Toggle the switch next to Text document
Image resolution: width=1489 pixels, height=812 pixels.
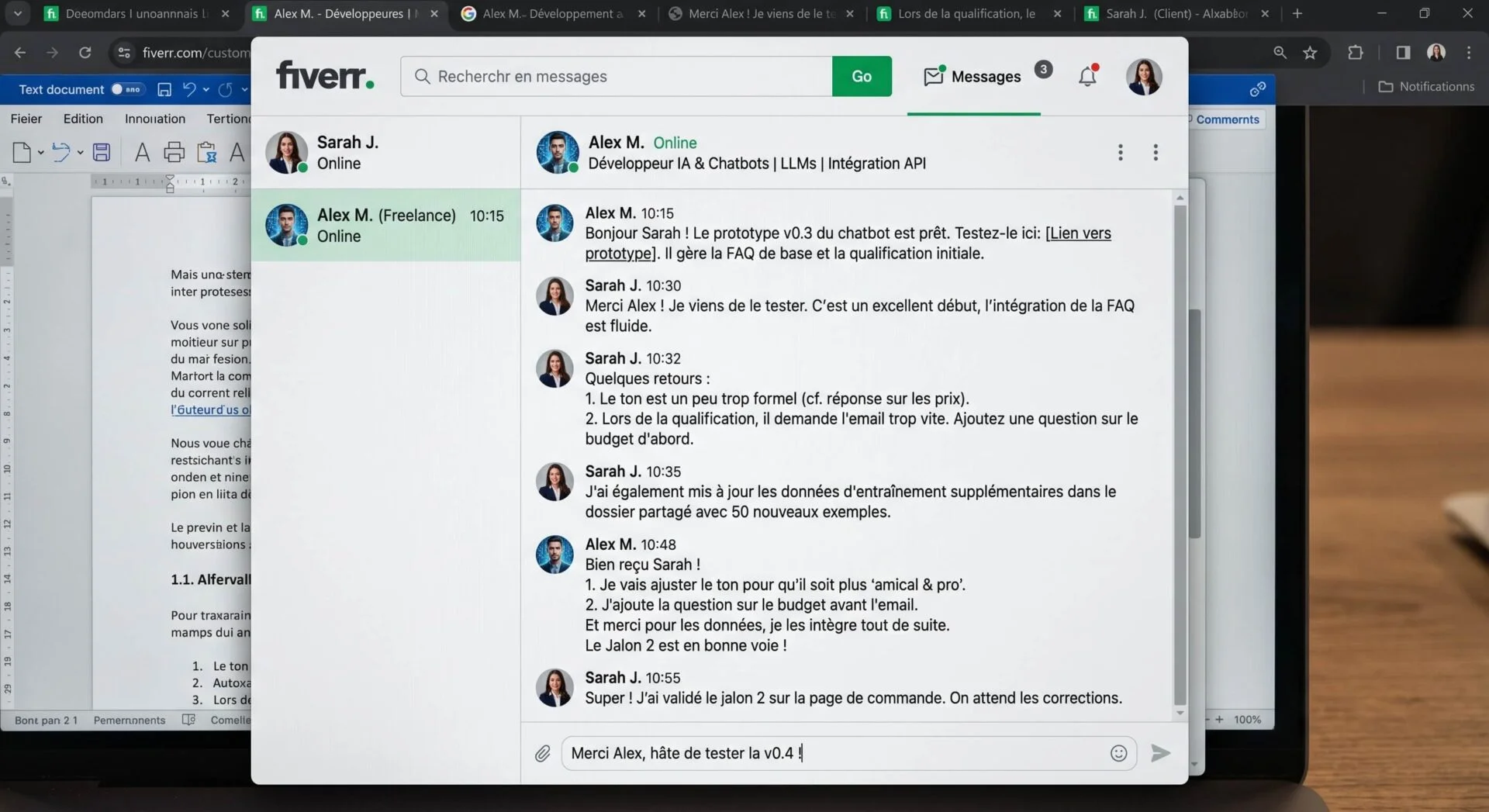126,89
